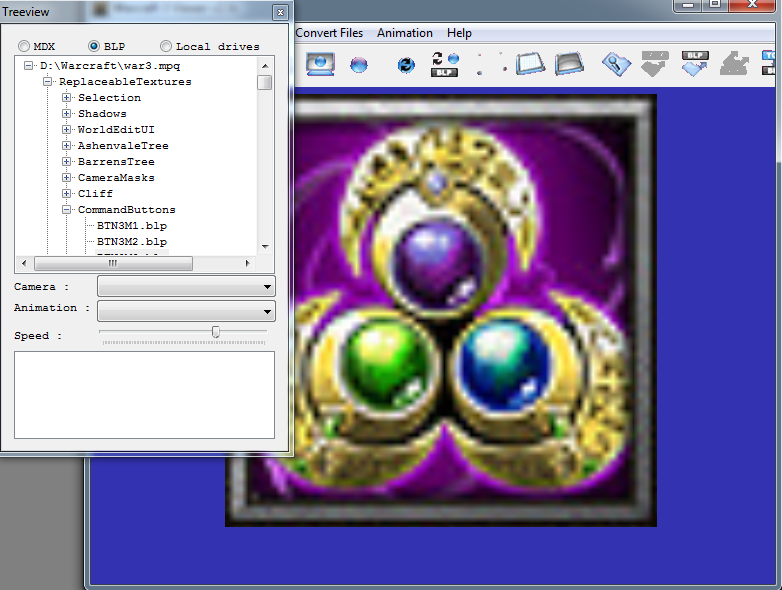Image resolution: width=782 pixels, height=590 pixels.
Task: Click the magnifier over folder icon
Action: 616,64
